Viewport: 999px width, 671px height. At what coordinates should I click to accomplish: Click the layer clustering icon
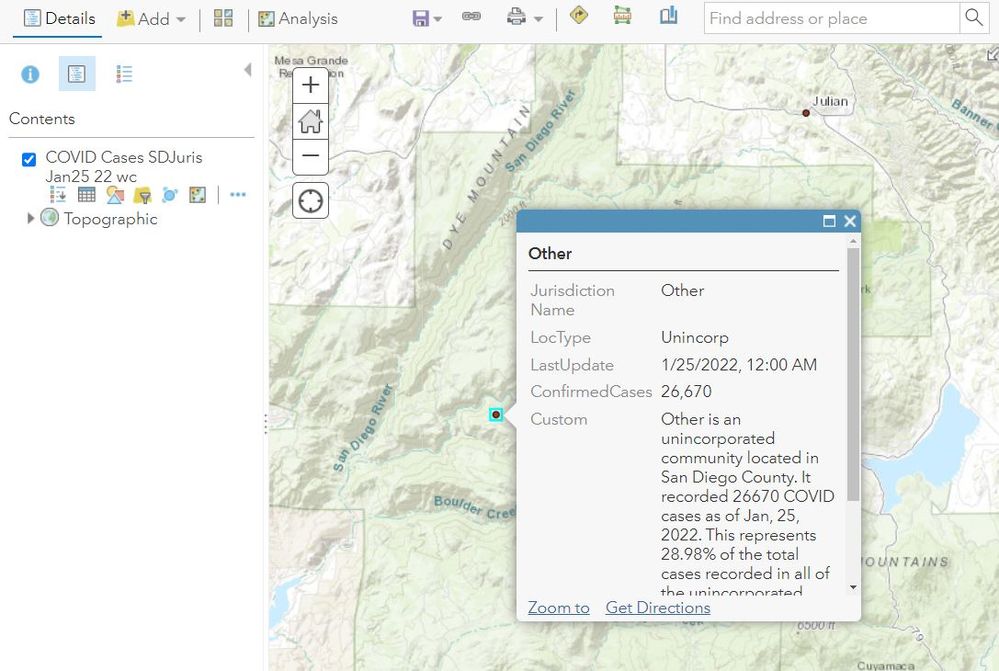(169, 195)
